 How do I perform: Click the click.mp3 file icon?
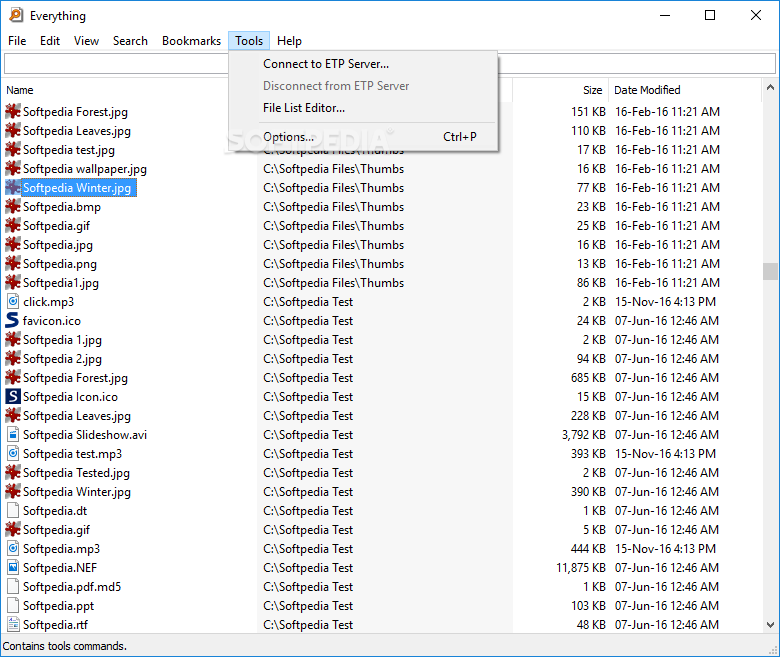coord(13,301)
